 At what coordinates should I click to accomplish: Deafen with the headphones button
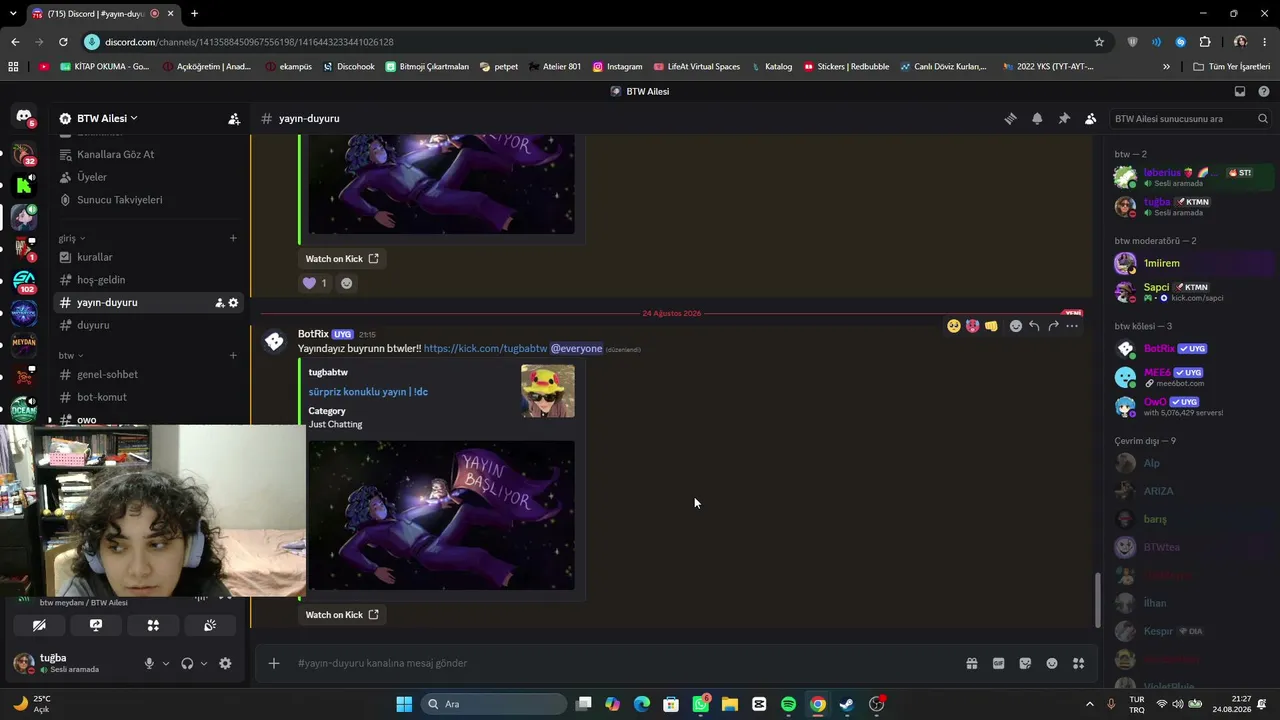187,663
